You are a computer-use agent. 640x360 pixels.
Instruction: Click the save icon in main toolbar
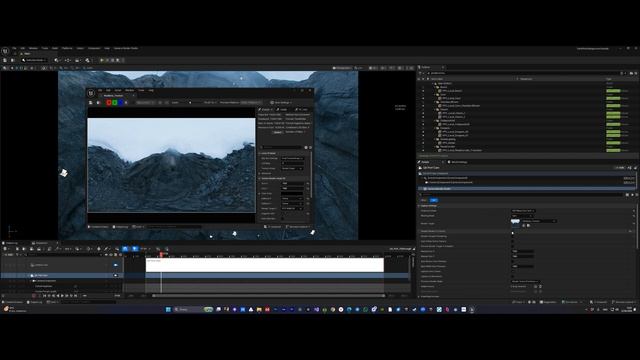tap(5, 60)
